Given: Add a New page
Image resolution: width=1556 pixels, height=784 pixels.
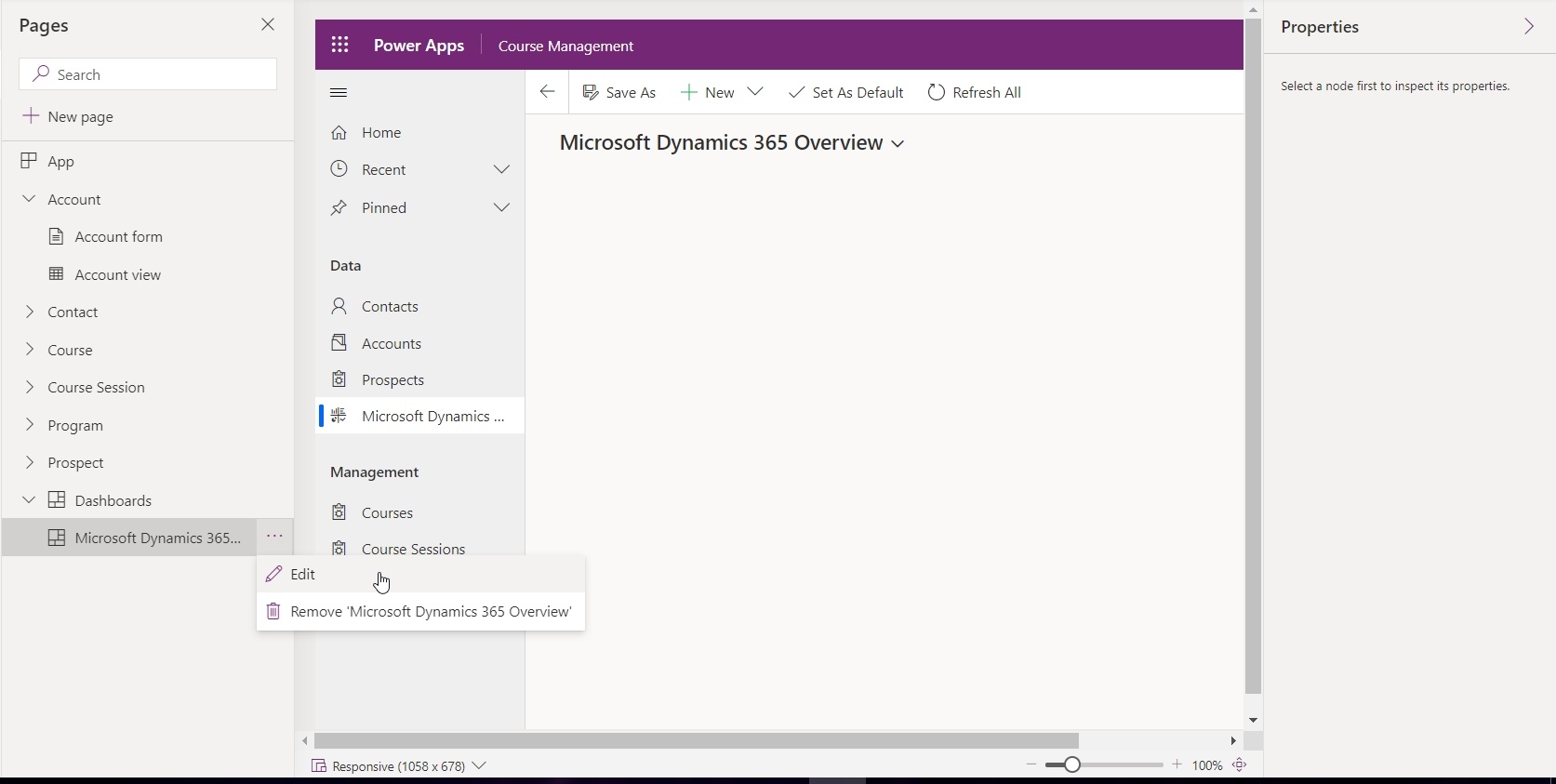Looking at the screenshot, I should [68, 116].
